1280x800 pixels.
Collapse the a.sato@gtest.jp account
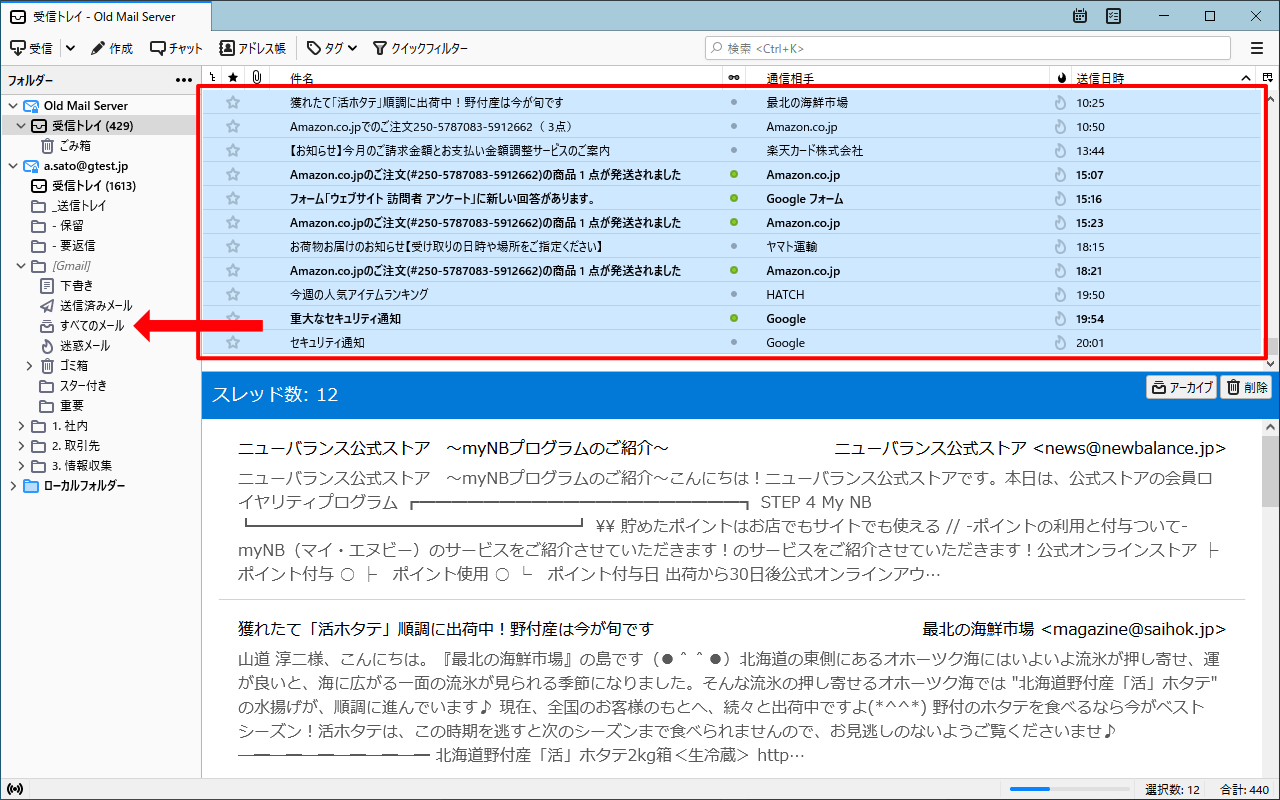tap(12, 166)
